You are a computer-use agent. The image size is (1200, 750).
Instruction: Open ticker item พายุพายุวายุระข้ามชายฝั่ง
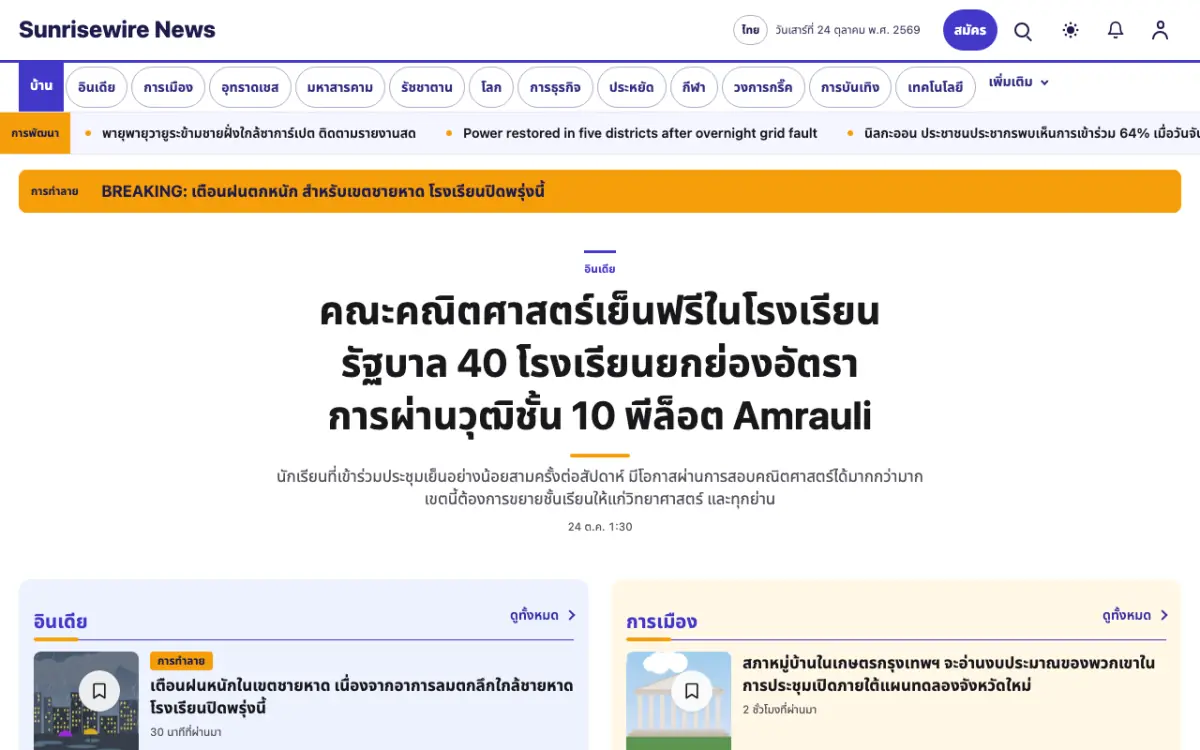click(x=259, y=133)
